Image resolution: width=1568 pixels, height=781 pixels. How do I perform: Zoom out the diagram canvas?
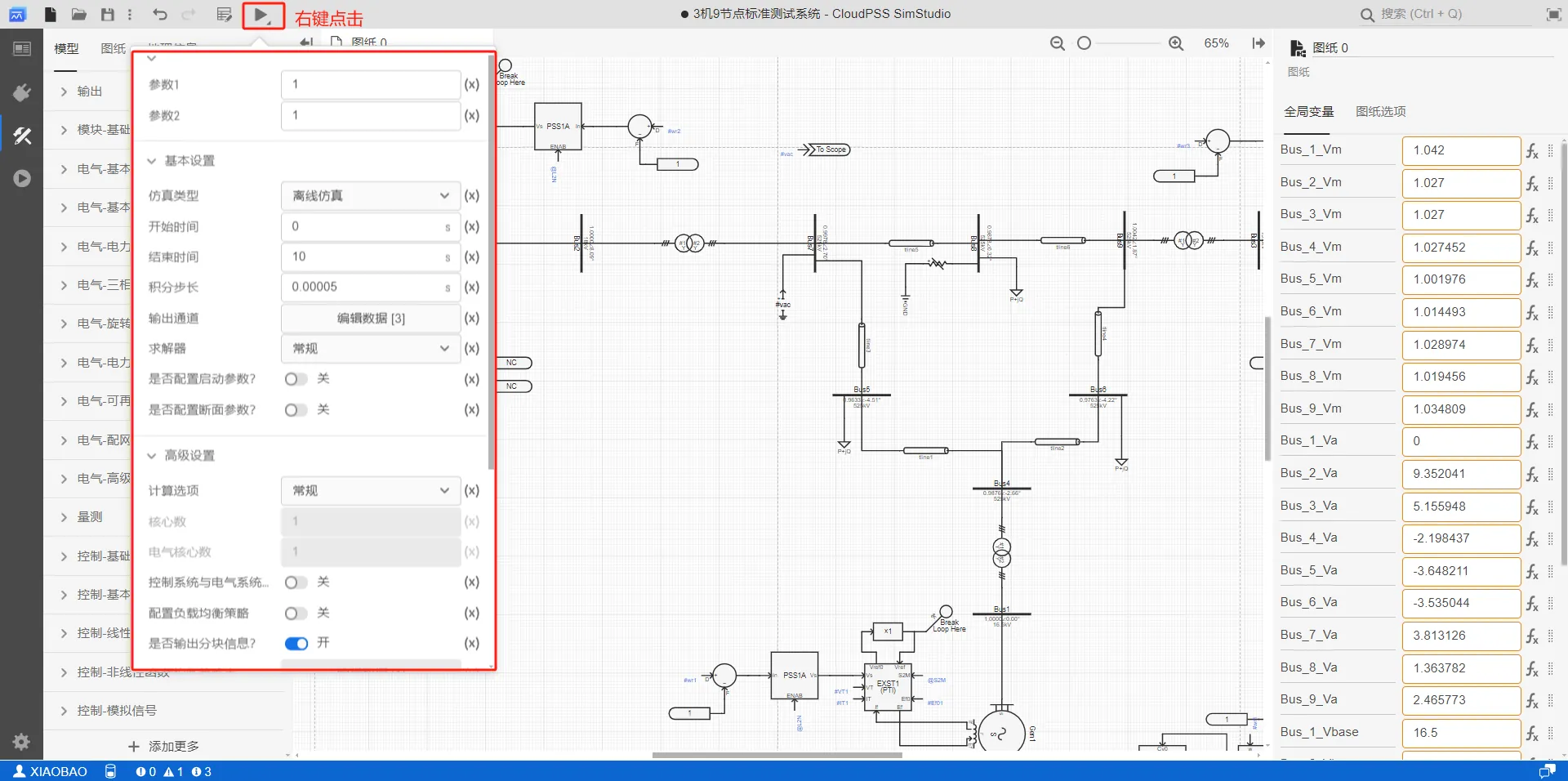(x=1057, y=43)
